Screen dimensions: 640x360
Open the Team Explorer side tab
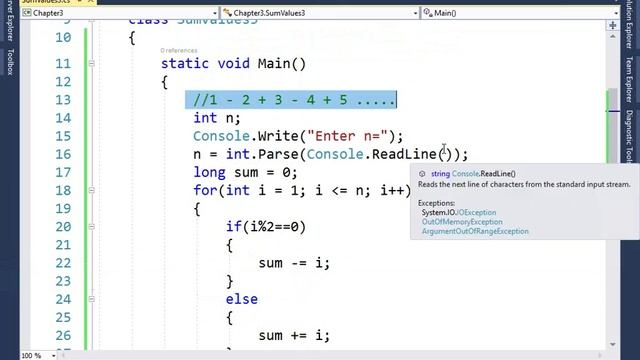click(629, 79)
